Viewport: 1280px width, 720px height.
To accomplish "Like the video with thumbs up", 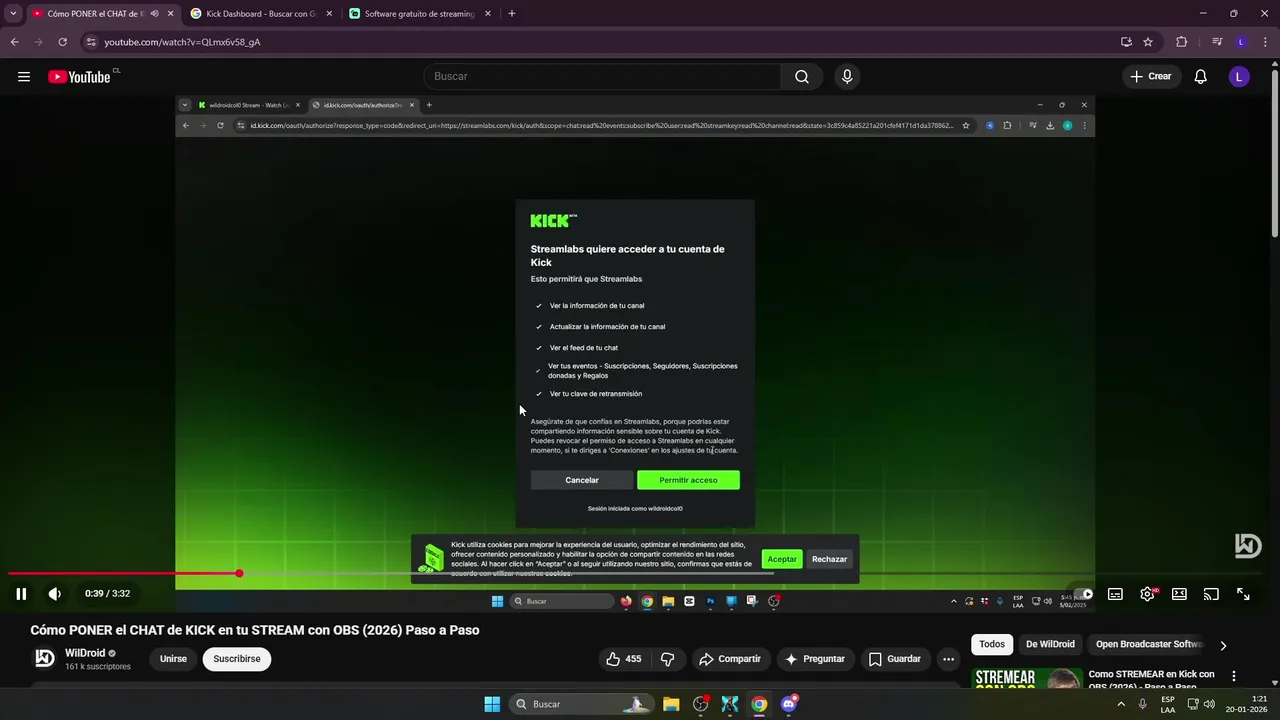I will (x=624, y=659).
